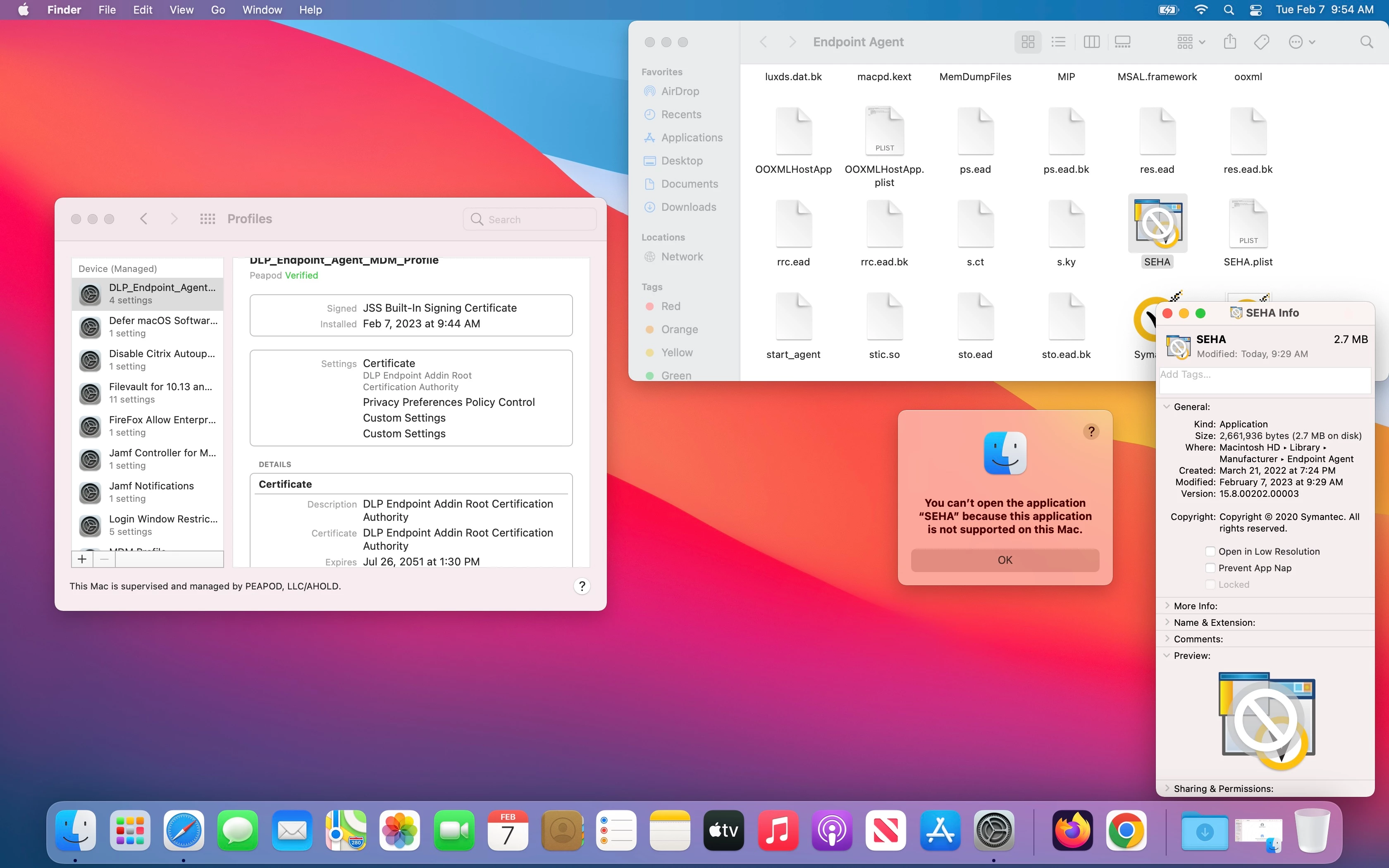This screenshot has width=1389, height=868.
Task: Open the Window menu
Action: [262, 10]
